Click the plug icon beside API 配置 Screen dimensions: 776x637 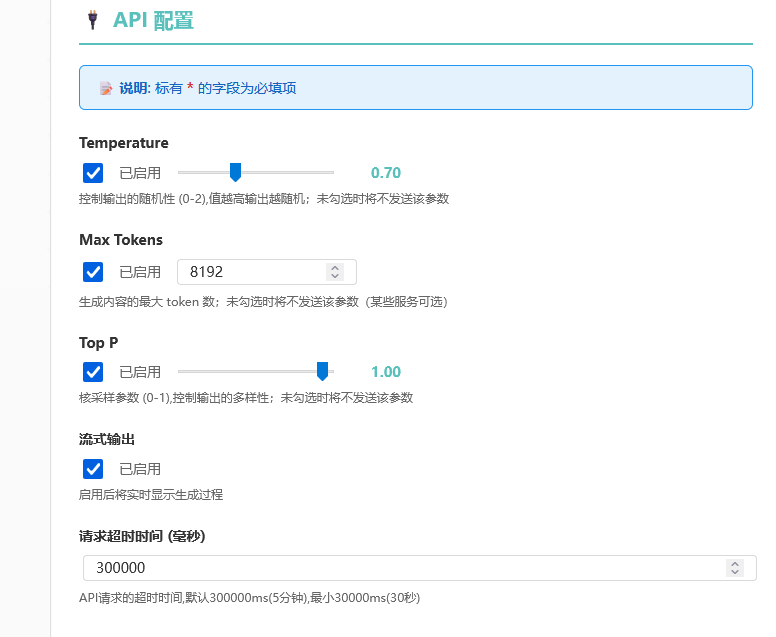pyautogui.click(x=93, y=20)
